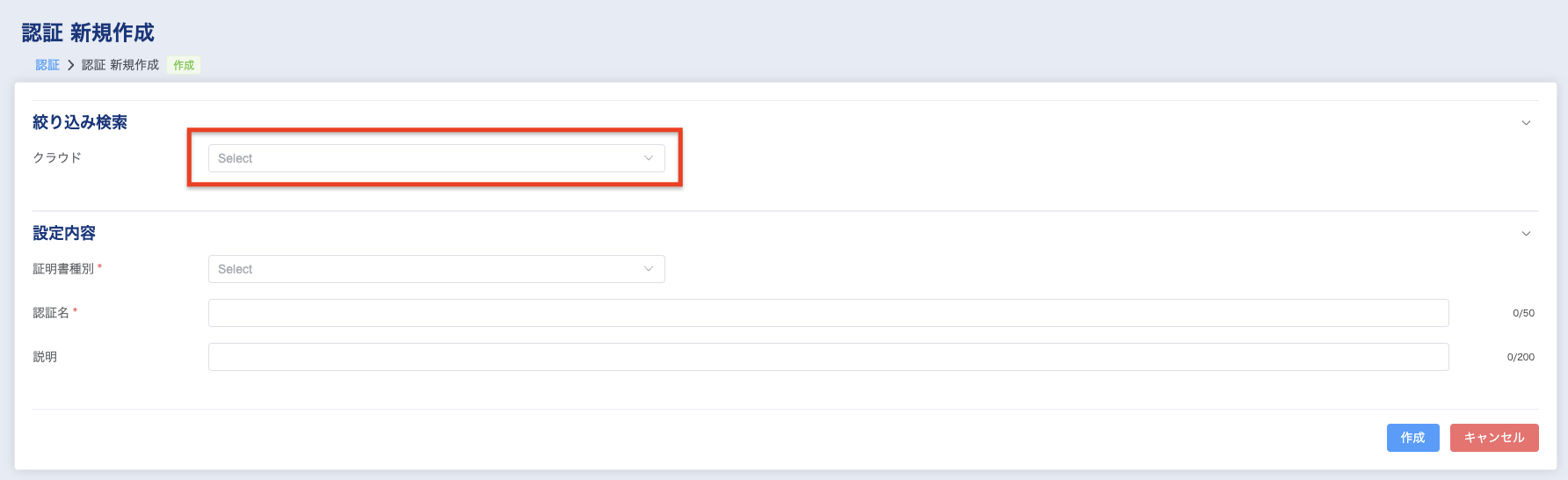The height and width of the screenshot is (480, 1568).
Task: Collapse the 絞り込み検索 section chevron
Action: click(1526, 123)
